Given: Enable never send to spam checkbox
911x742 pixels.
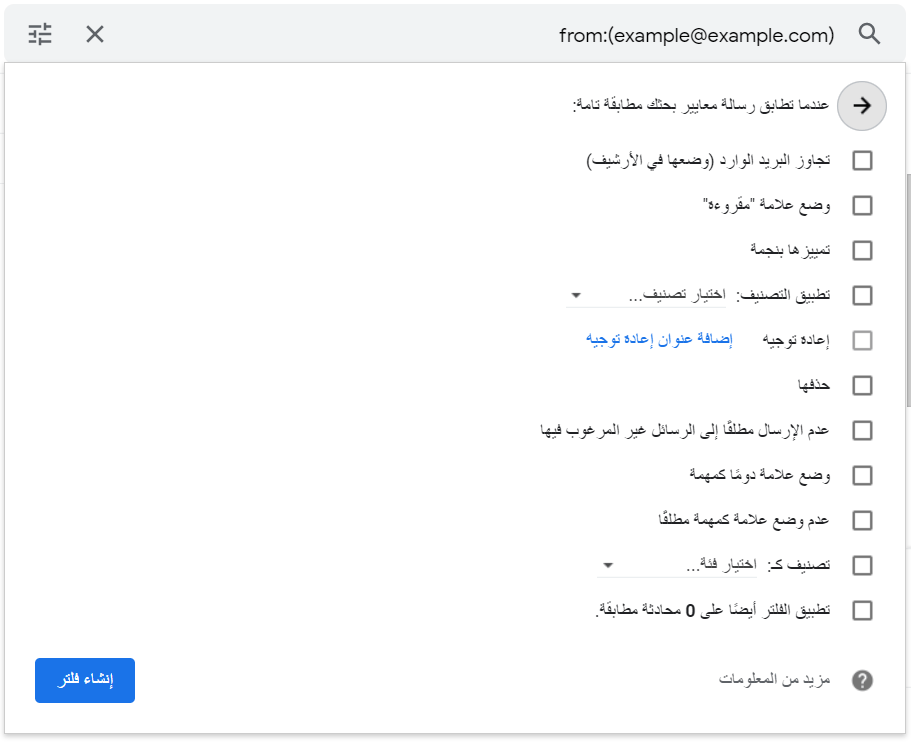Looking at the screenshot, I should point(862,431).
